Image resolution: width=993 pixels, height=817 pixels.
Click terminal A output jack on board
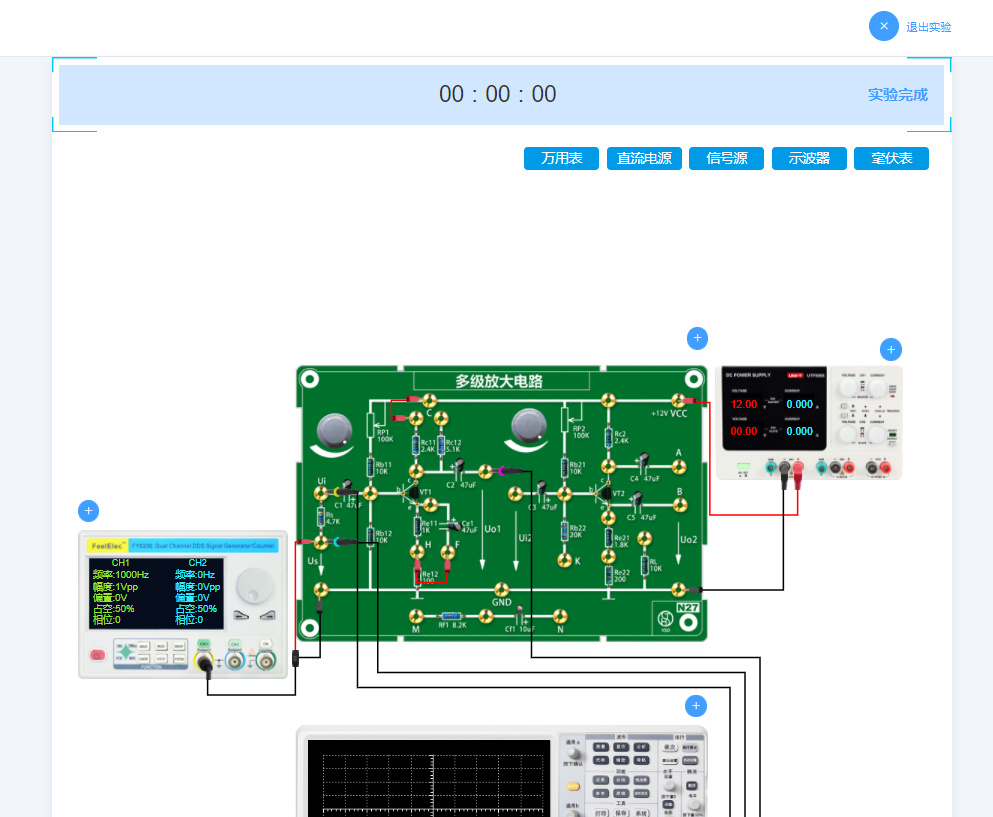pyautogui.click(x=679, y=467)
